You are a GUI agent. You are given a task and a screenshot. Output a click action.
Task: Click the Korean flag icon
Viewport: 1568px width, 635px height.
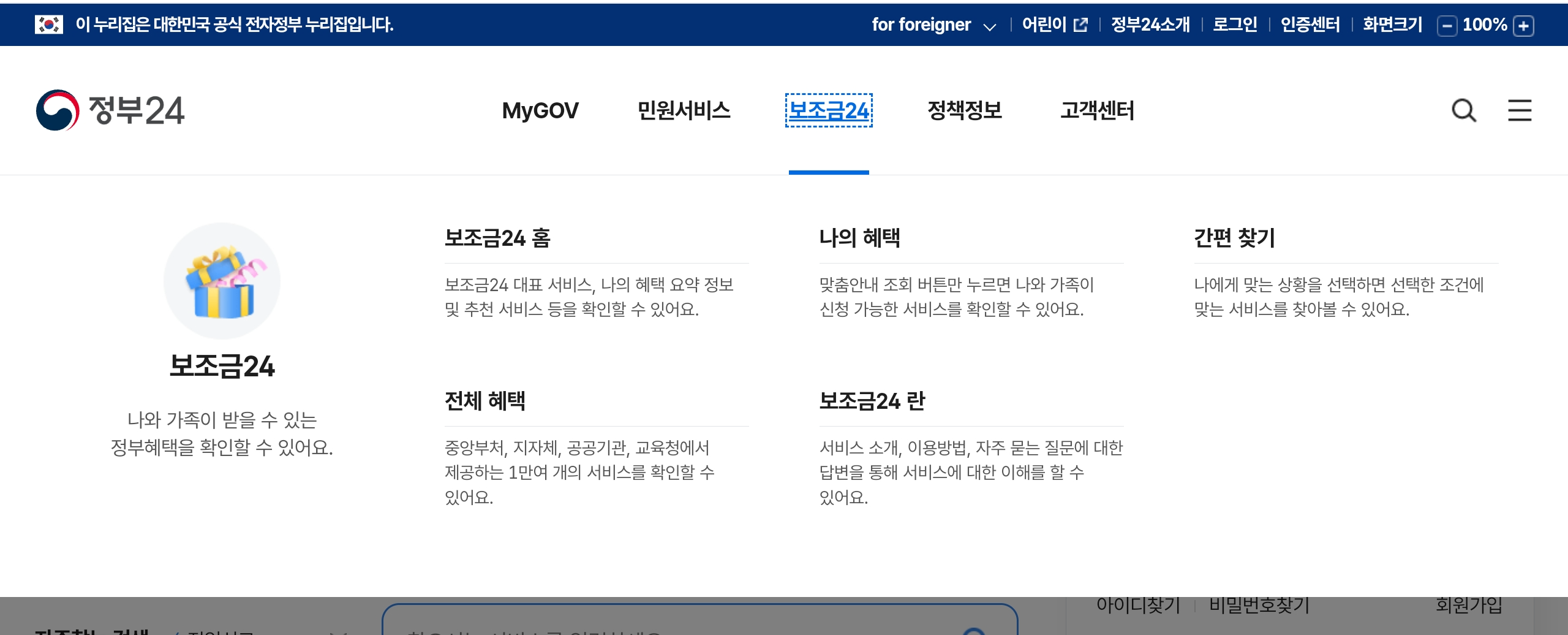49,25
